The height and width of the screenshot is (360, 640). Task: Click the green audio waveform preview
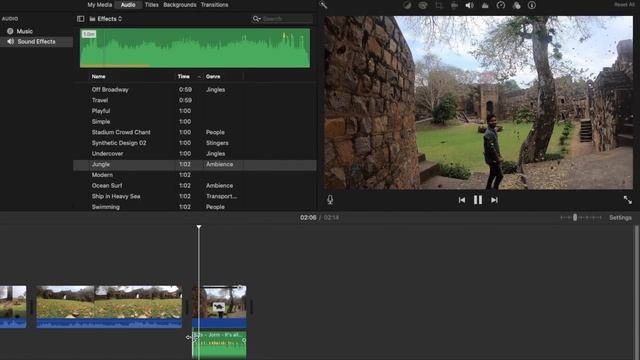click(195, 48)
